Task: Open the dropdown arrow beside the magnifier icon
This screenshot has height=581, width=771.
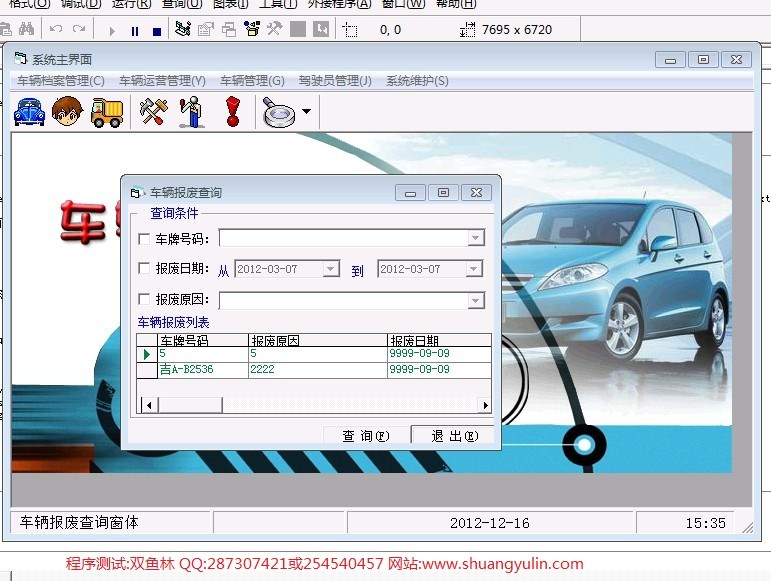Action: [x=307, y=112]
